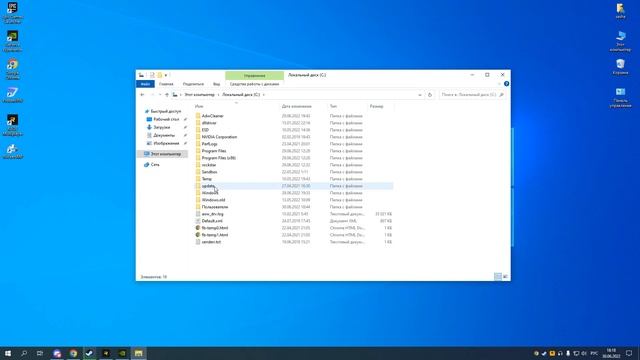Select Этот компьютер in navigation pane
Image resolution: width=640 pixels, height=360 pixels.
(x=162, y=154)
